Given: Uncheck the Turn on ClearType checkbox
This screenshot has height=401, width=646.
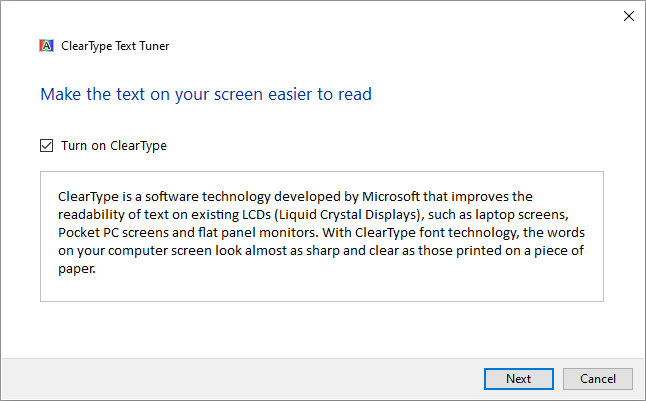Looking at the screenshot, I should coord(47,145).
